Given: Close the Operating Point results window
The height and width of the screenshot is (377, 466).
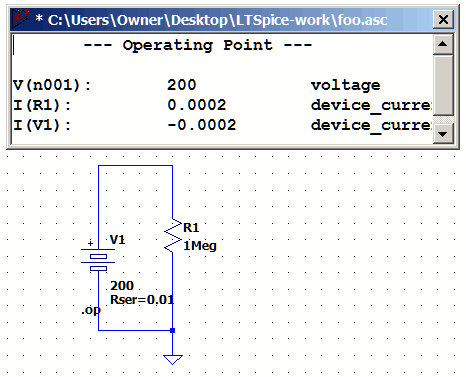Looking at the screenshot, I should click(443, 20).
